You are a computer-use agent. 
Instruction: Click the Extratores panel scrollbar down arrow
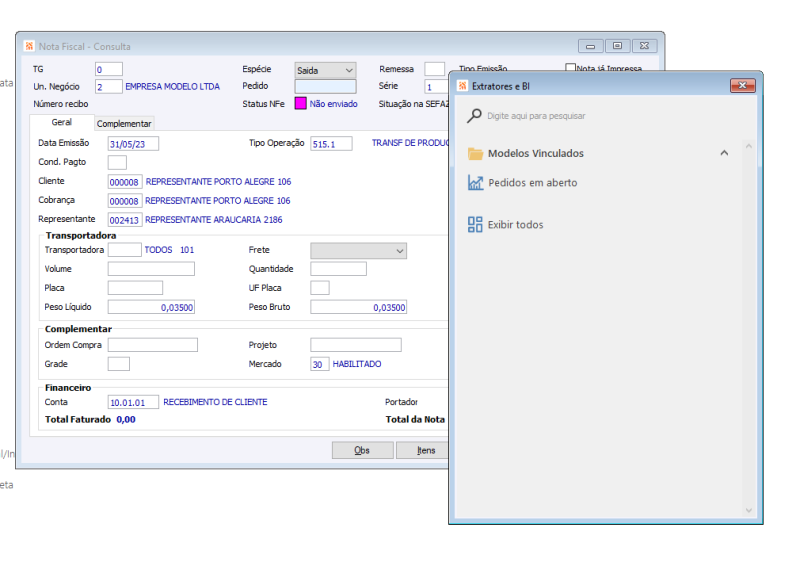click(748, 510)
